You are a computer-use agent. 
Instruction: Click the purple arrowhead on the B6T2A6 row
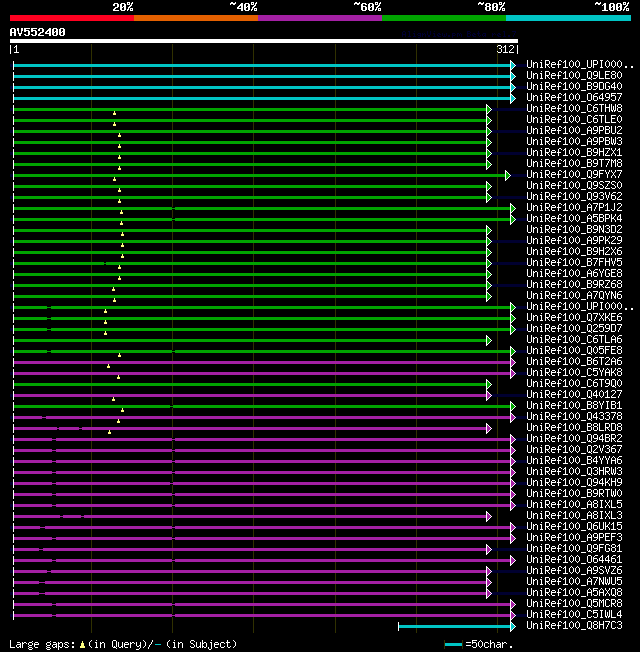coord(513,363)
